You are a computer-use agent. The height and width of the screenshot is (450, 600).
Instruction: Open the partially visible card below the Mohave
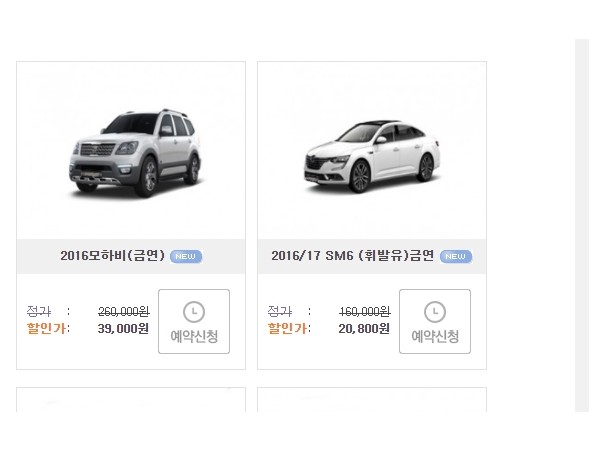pos(131,400)
